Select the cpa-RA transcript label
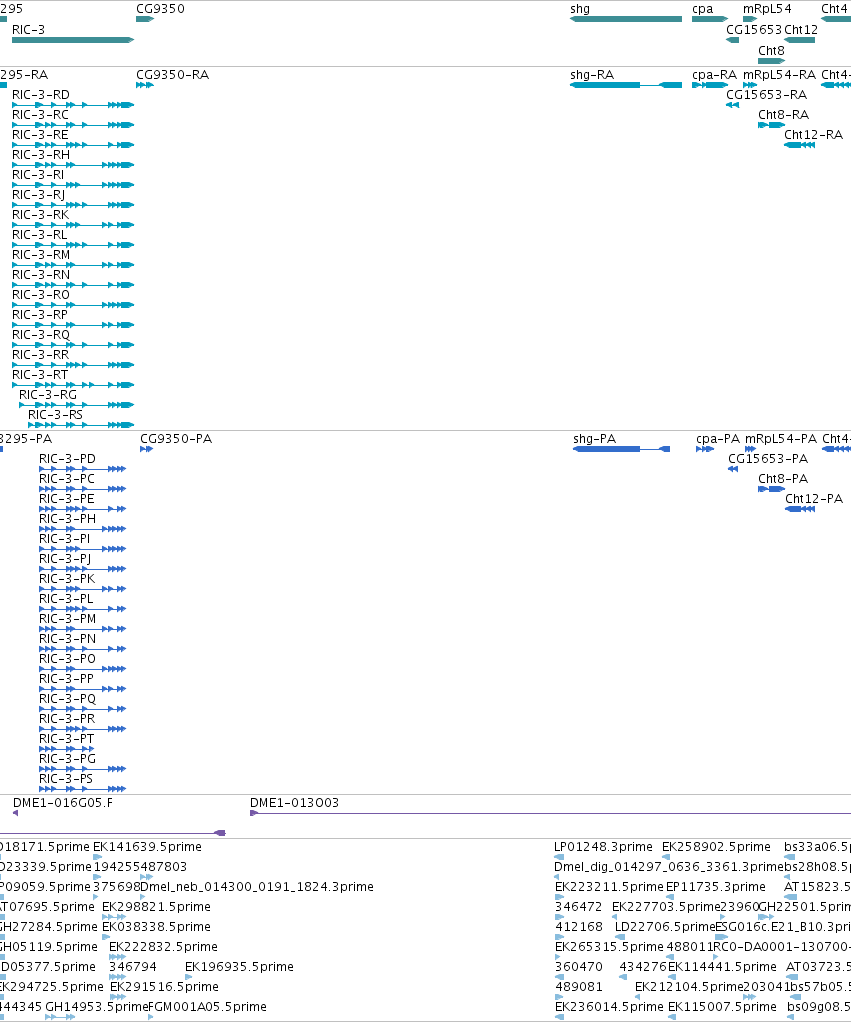The height and width of the screenshot is (1022, 851). [x=714, y=75]
